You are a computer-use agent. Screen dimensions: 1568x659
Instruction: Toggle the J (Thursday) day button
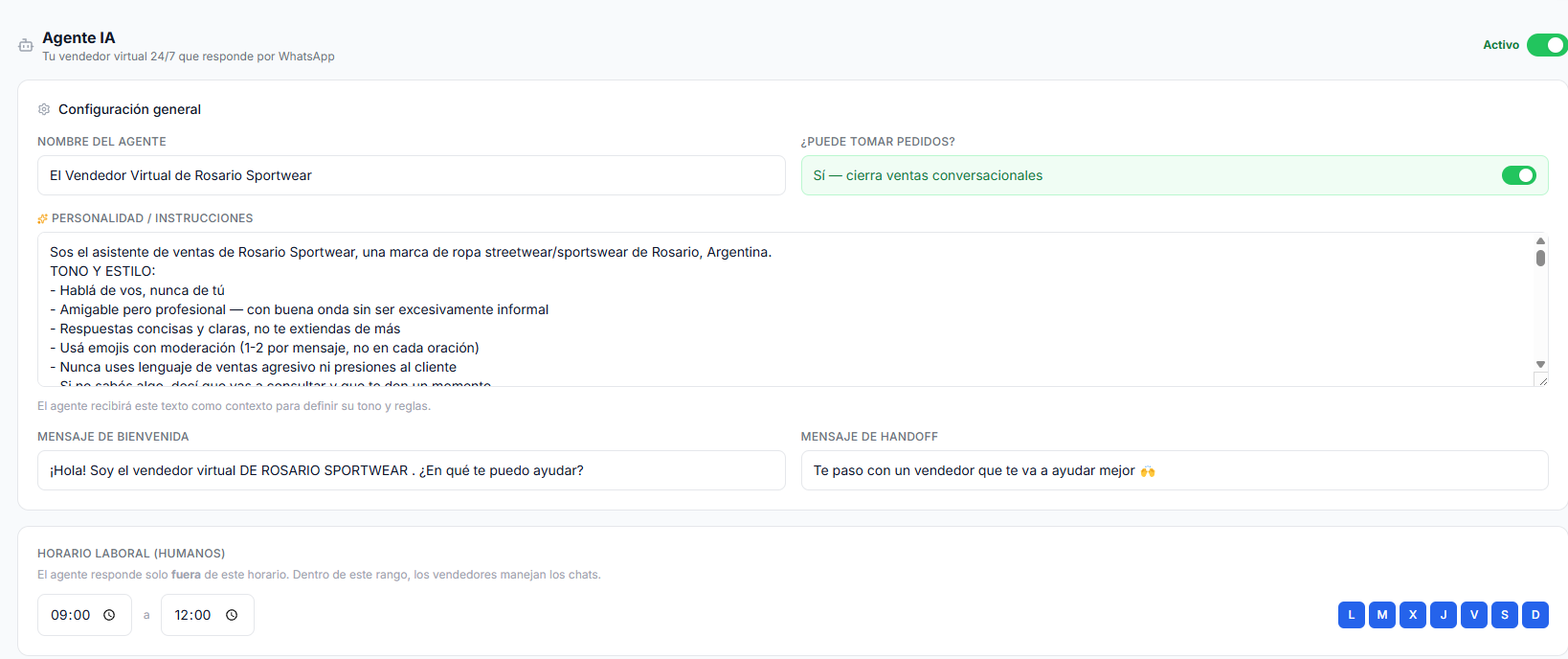pos(1444,615)
